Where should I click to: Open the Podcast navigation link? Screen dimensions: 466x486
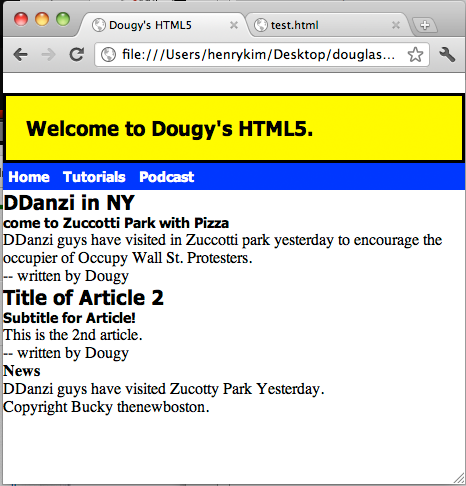pyautogui.click(x=167, y=177)
